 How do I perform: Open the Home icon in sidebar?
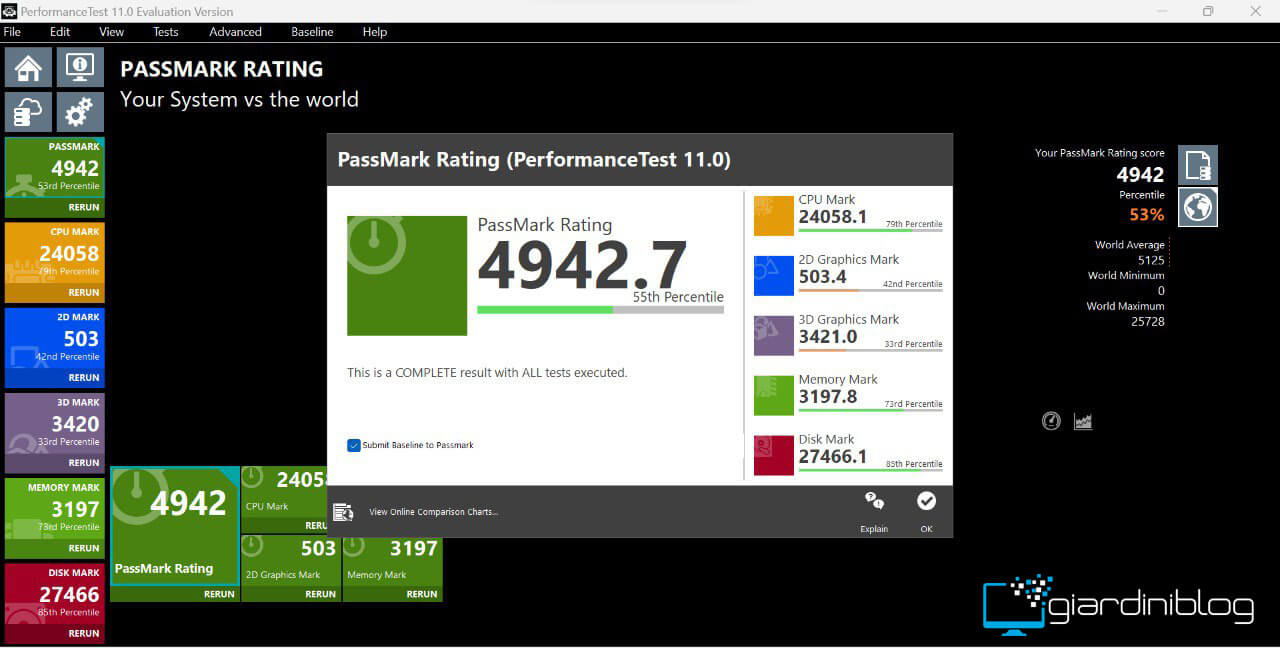pyautogui.click(x=28, y=67)
